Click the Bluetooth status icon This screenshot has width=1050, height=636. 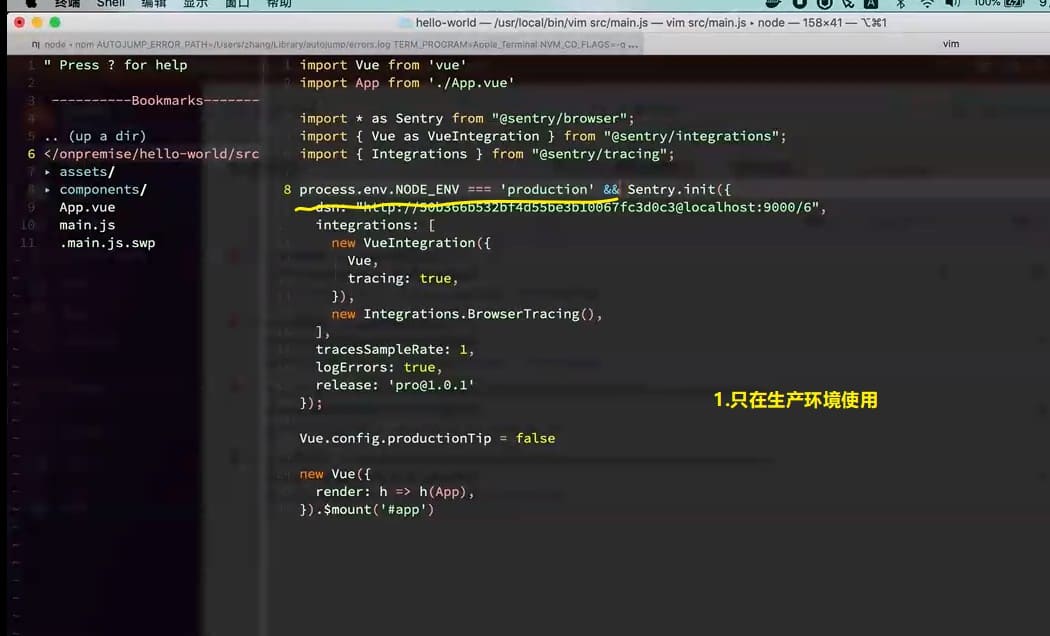click(899, 4)
